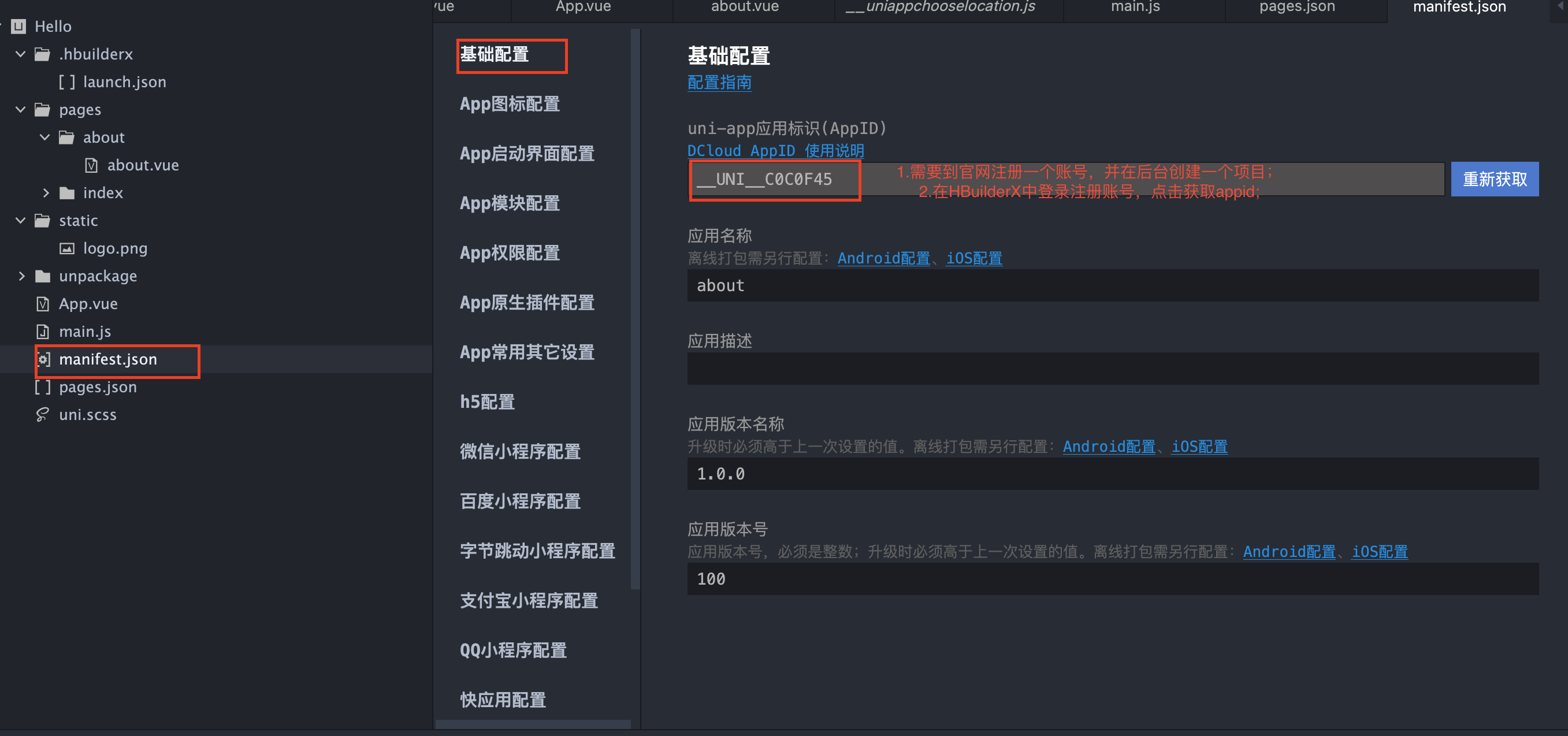The image size is (1568, 736).
Task: Click the logo.png image file icon
Action: pos(67,248)
